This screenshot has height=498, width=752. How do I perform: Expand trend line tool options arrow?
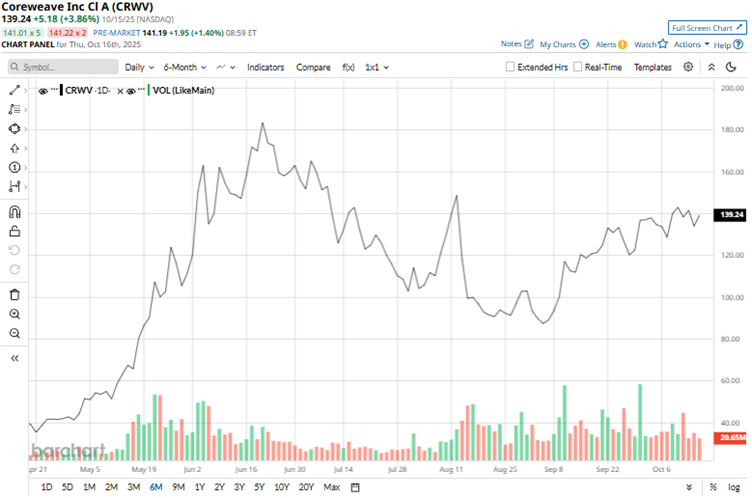(x=25, y=90)
